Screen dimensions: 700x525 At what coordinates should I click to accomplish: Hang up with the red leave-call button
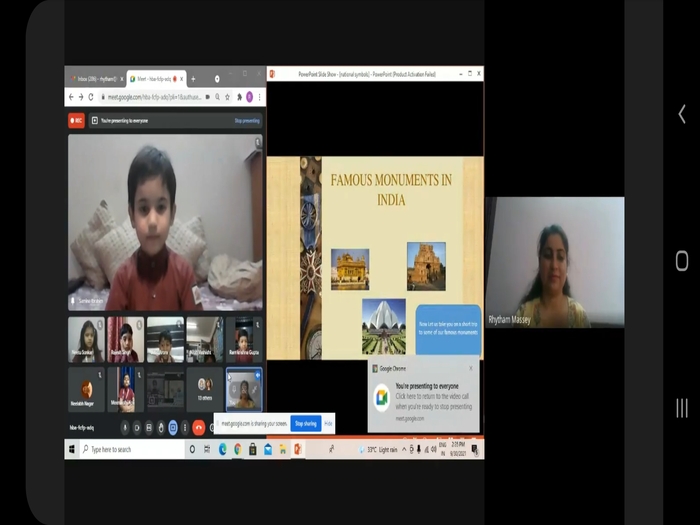pyautogui.click(x=199, y=428)
